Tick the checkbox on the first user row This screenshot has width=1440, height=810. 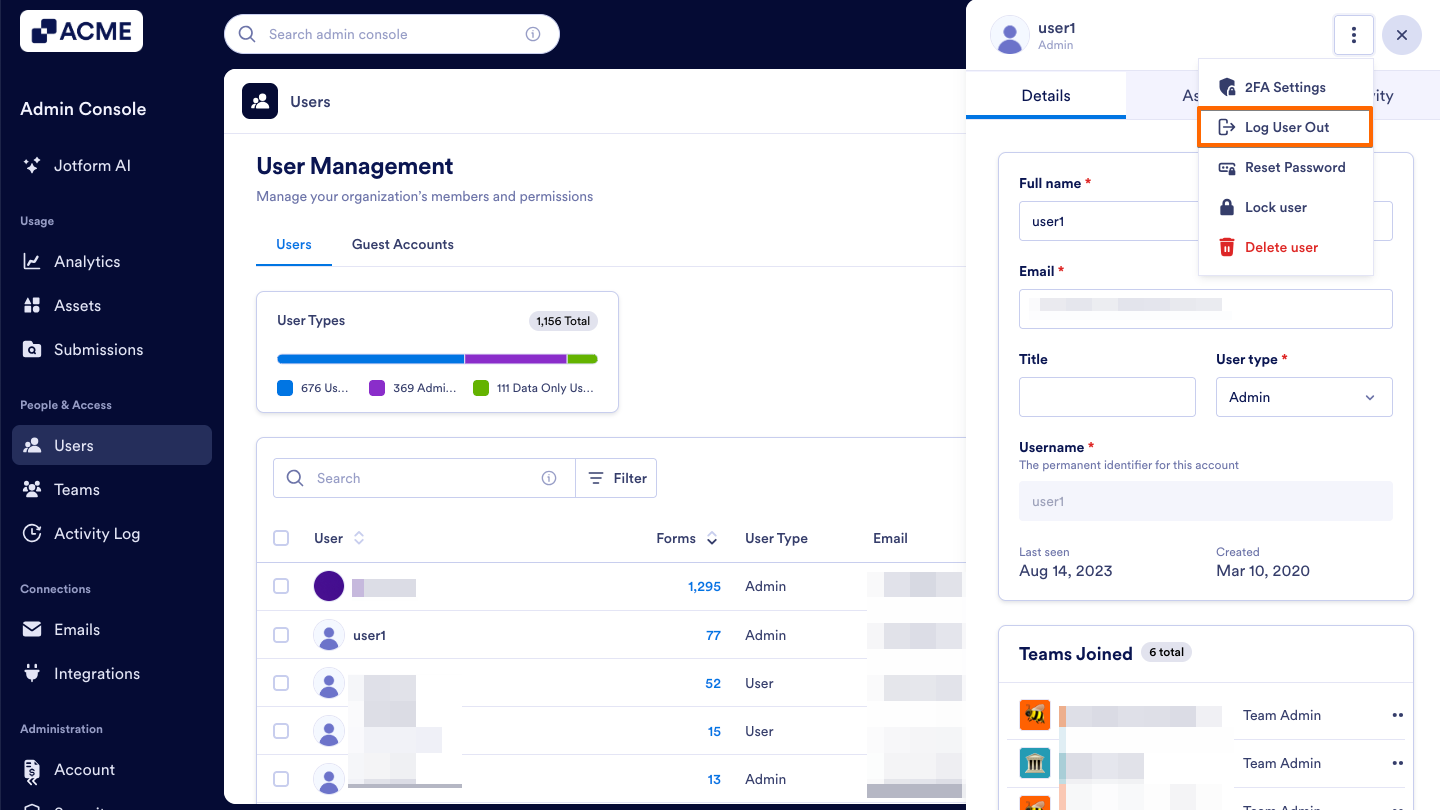pyautogui.click(x=281, y=586)
